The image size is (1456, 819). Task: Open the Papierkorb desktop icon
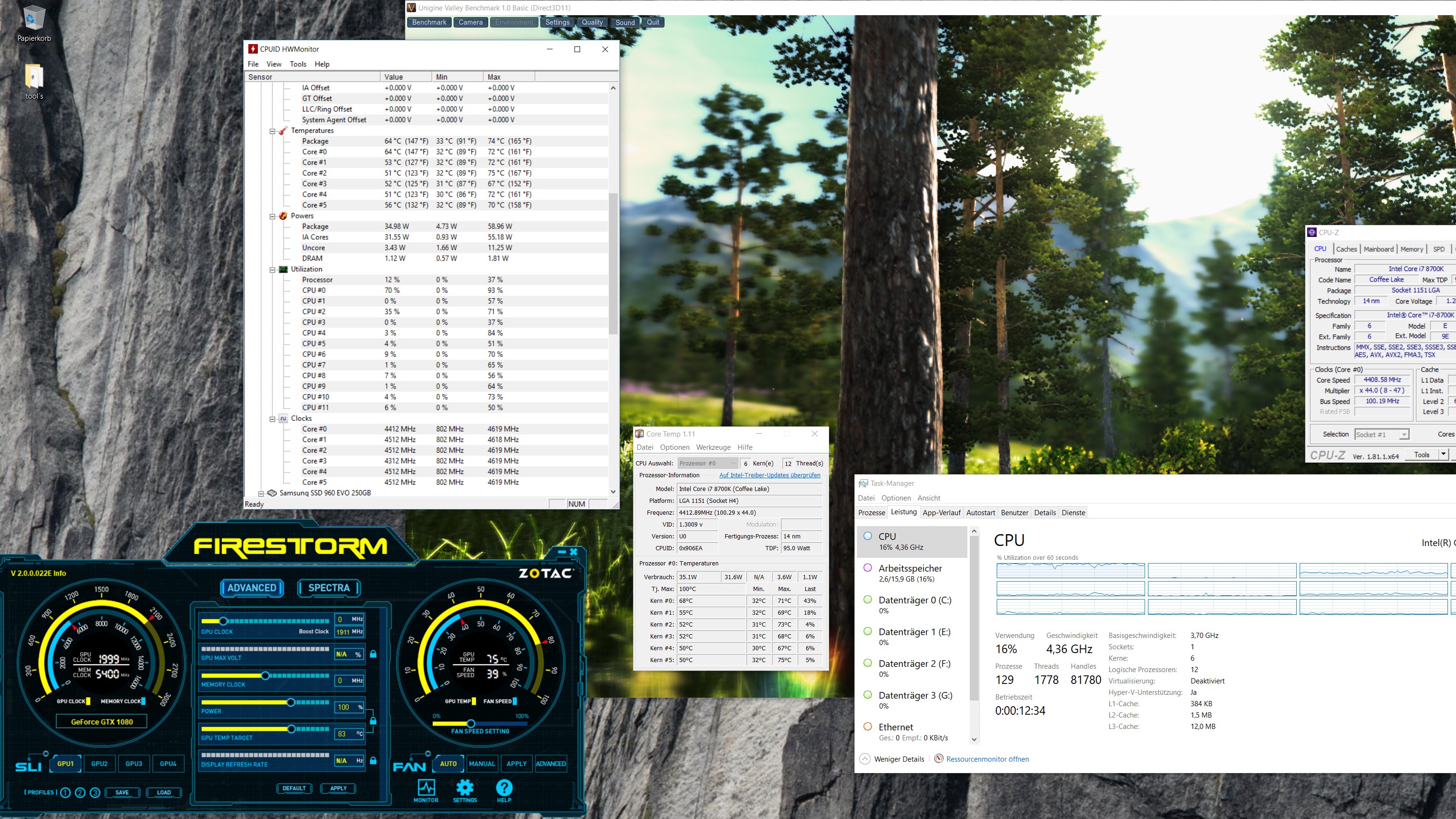coord(34,24)
